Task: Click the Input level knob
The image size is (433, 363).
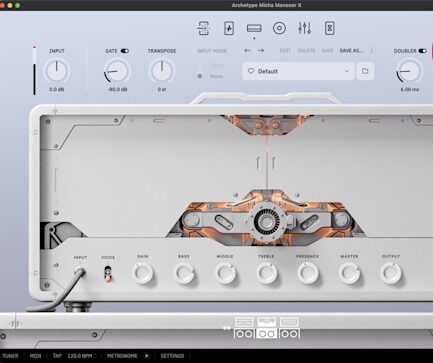Action: tap(57, 71)
